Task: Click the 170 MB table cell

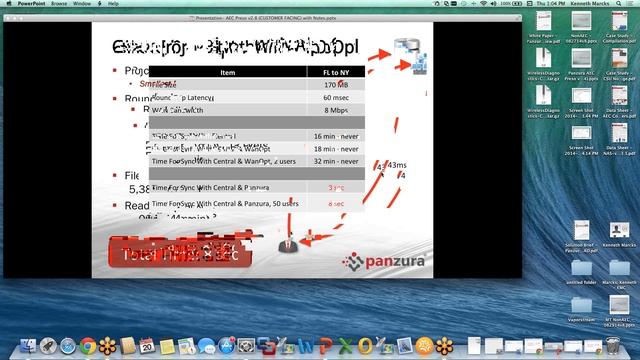Action: (x=336, y=85)
